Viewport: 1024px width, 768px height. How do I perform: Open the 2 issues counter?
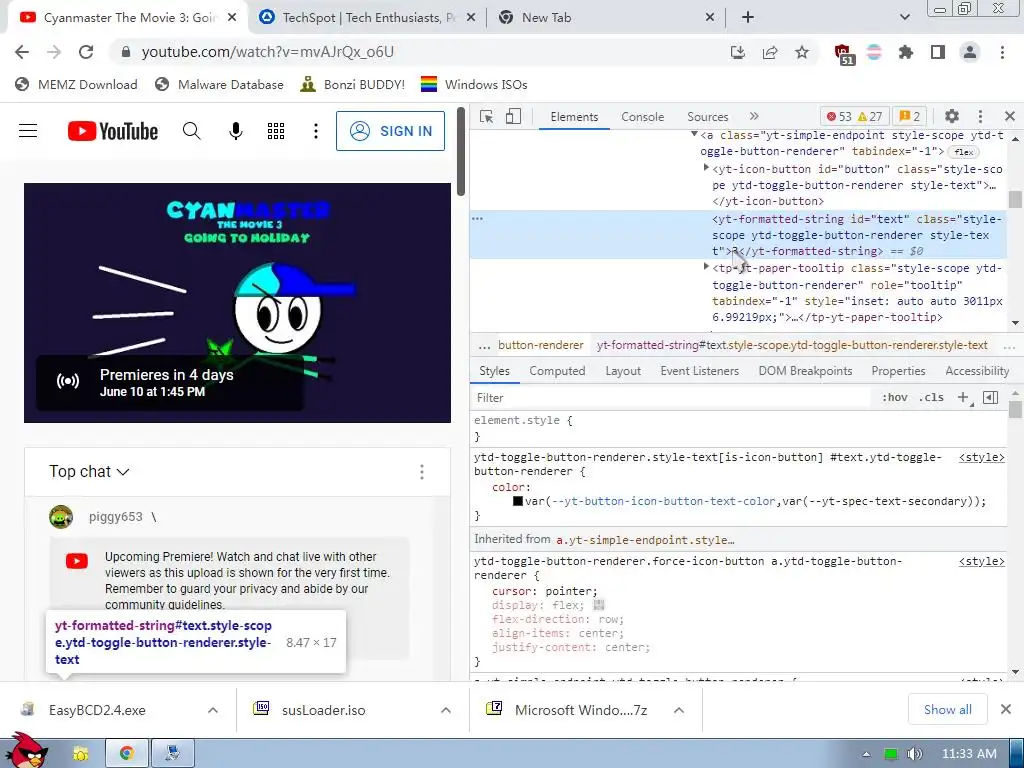[910, 116]
